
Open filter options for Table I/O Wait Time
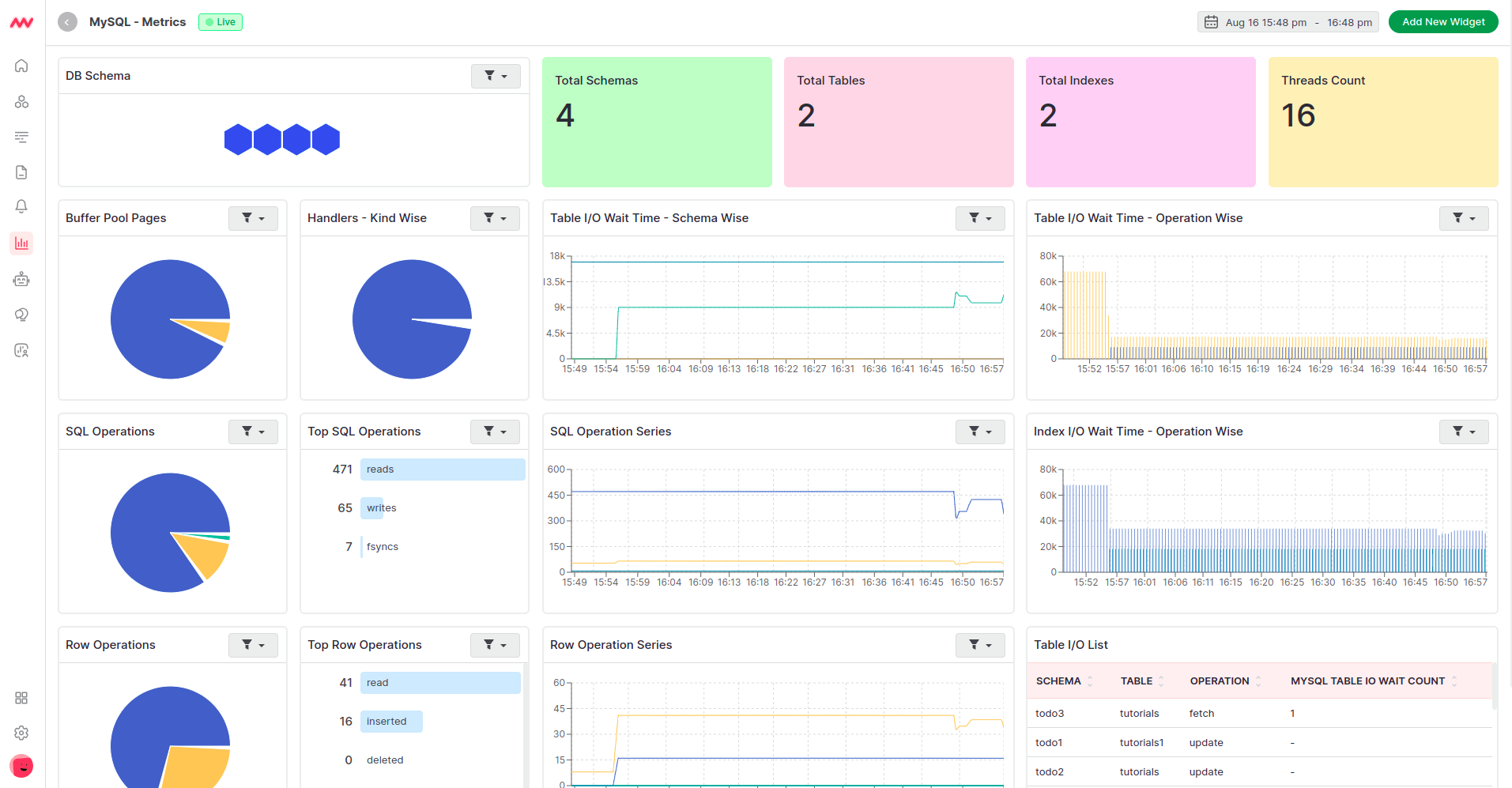pos(980,218)
